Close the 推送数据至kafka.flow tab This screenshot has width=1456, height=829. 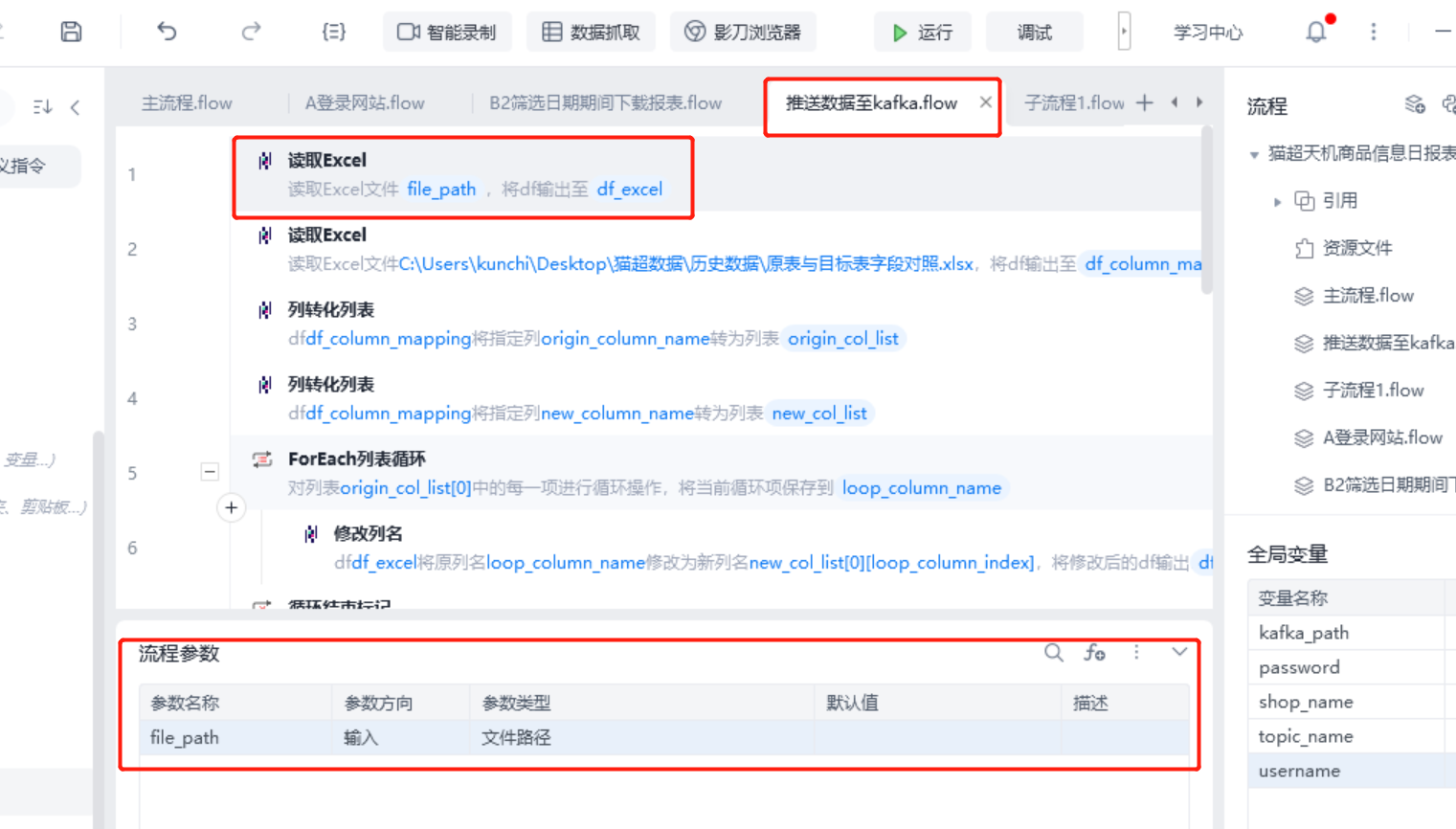985,102
